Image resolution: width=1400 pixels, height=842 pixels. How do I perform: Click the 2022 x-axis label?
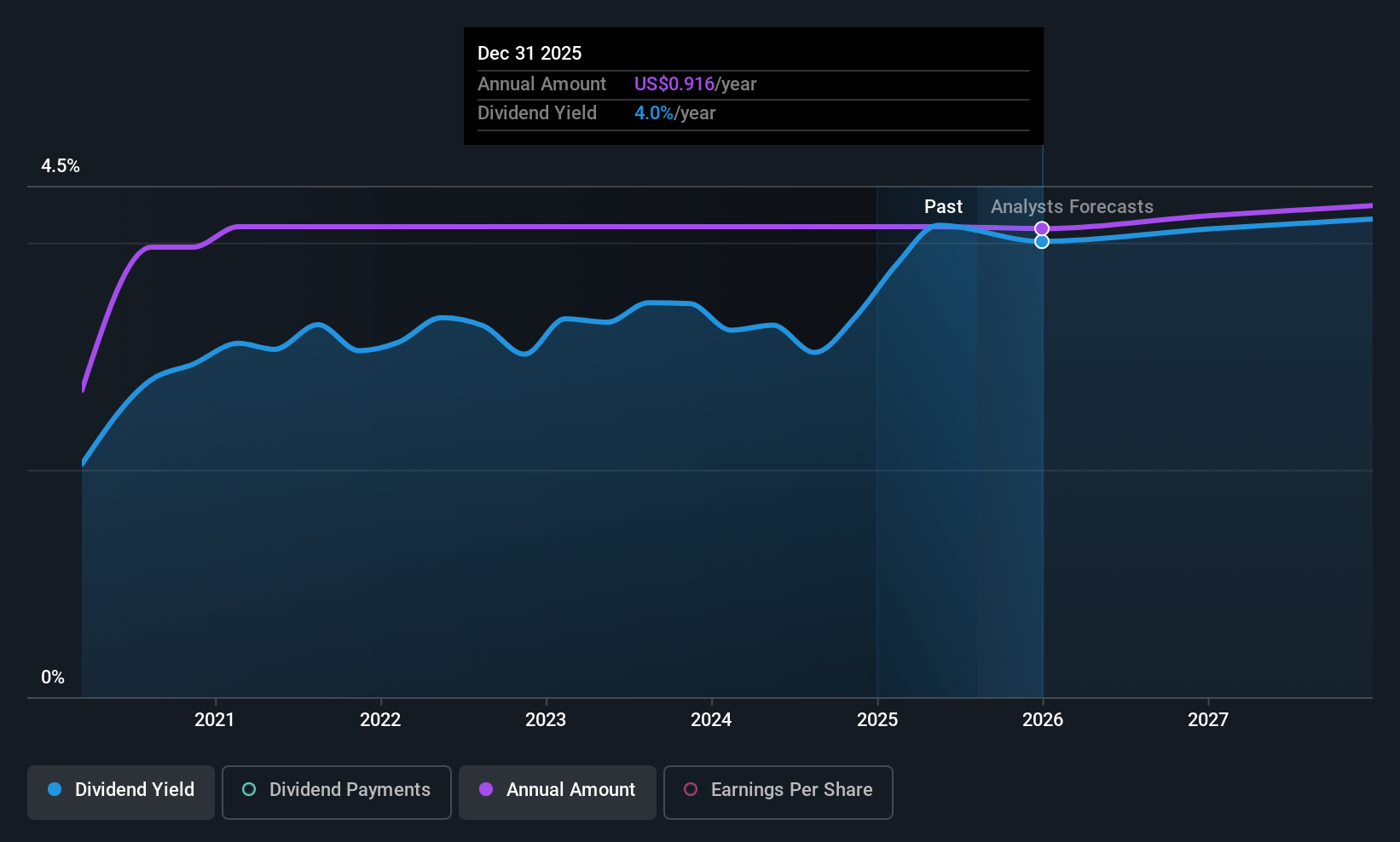click(380, 719)
